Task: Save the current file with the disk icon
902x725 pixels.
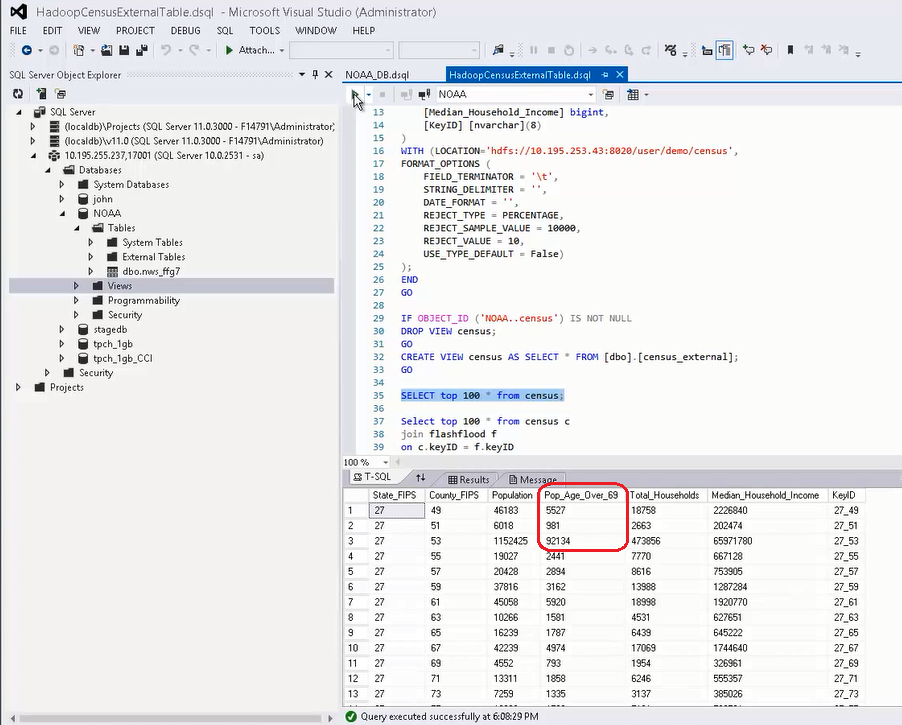Action: point(124,51)
